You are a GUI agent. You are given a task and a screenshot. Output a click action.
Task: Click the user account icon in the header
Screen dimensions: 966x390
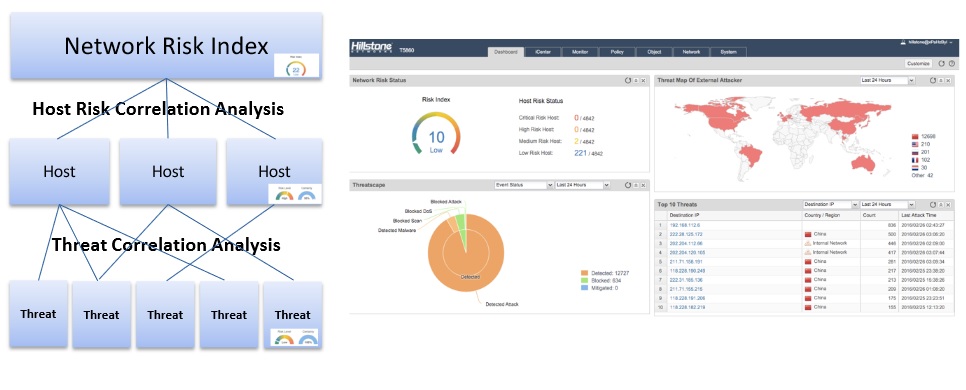pyautogui.click(x=903, y=43)
